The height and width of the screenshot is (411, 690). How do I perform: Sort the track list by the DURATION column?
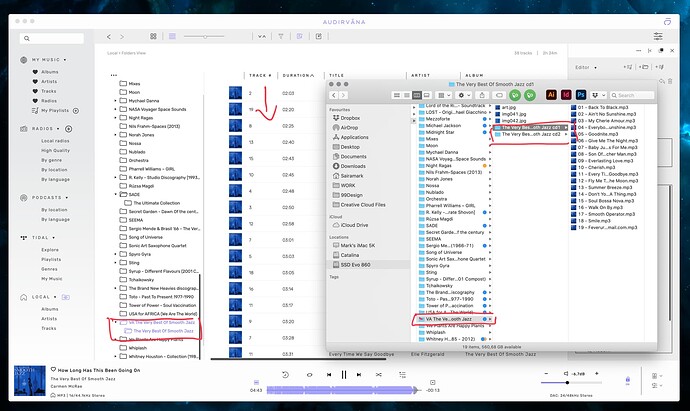(298, 76)
